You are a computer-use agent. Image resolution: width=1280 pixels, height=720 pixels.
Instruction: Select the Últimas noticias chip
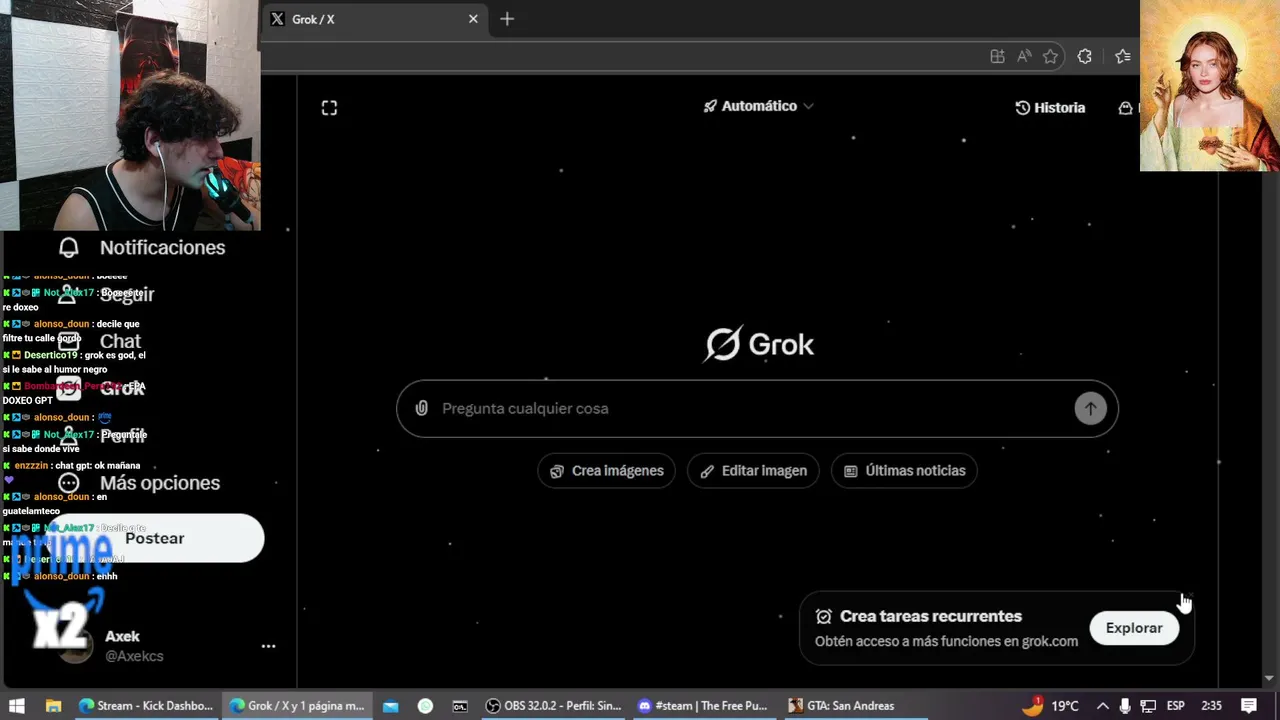(904, 471)
